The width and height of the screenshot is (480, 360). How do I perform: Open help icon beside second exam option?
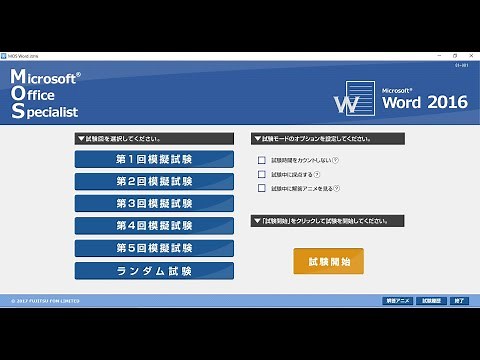click(317, 174)
